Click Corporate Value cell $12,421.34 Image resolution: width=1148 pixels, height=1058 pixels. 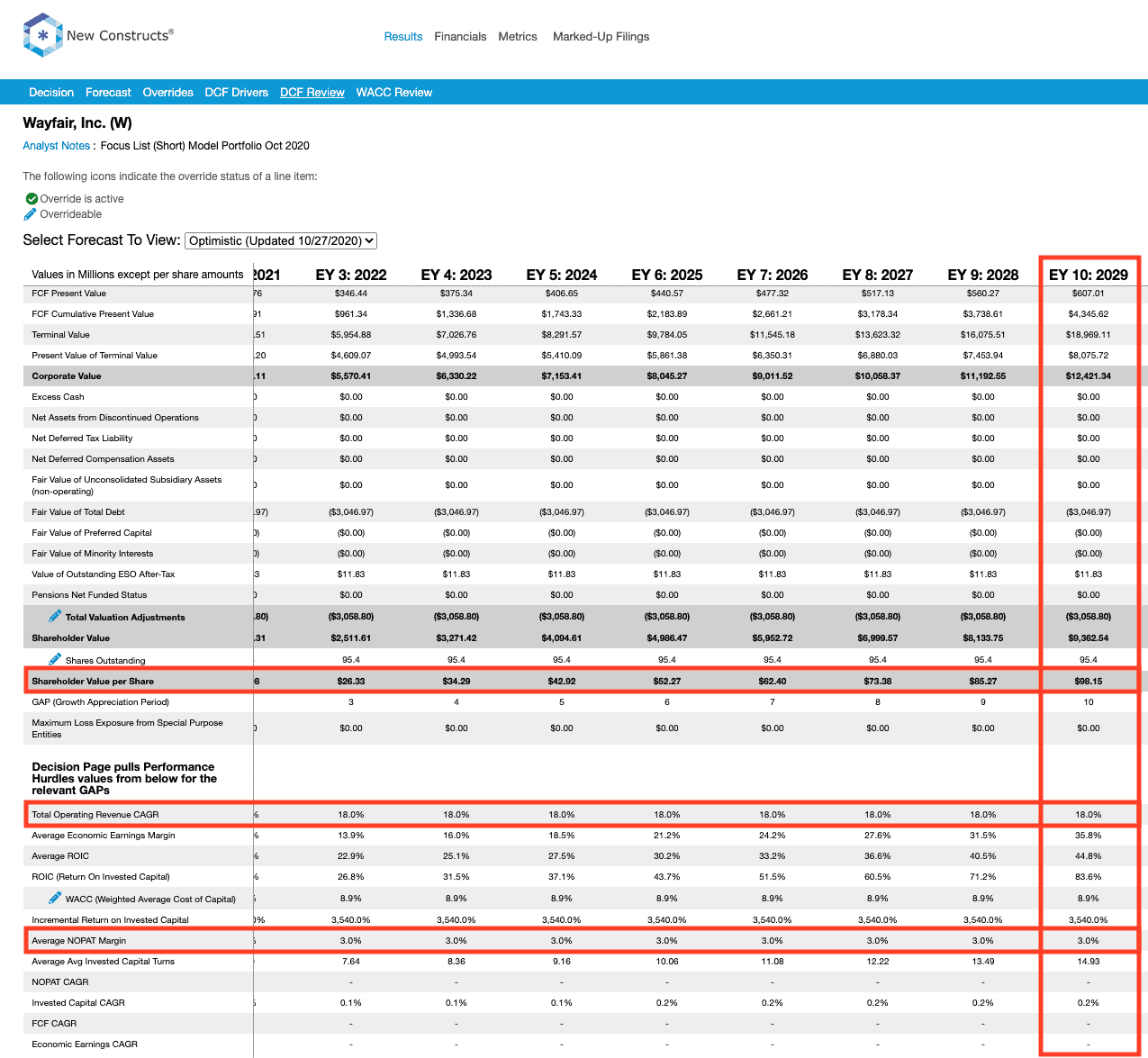tap(1089, 376)
